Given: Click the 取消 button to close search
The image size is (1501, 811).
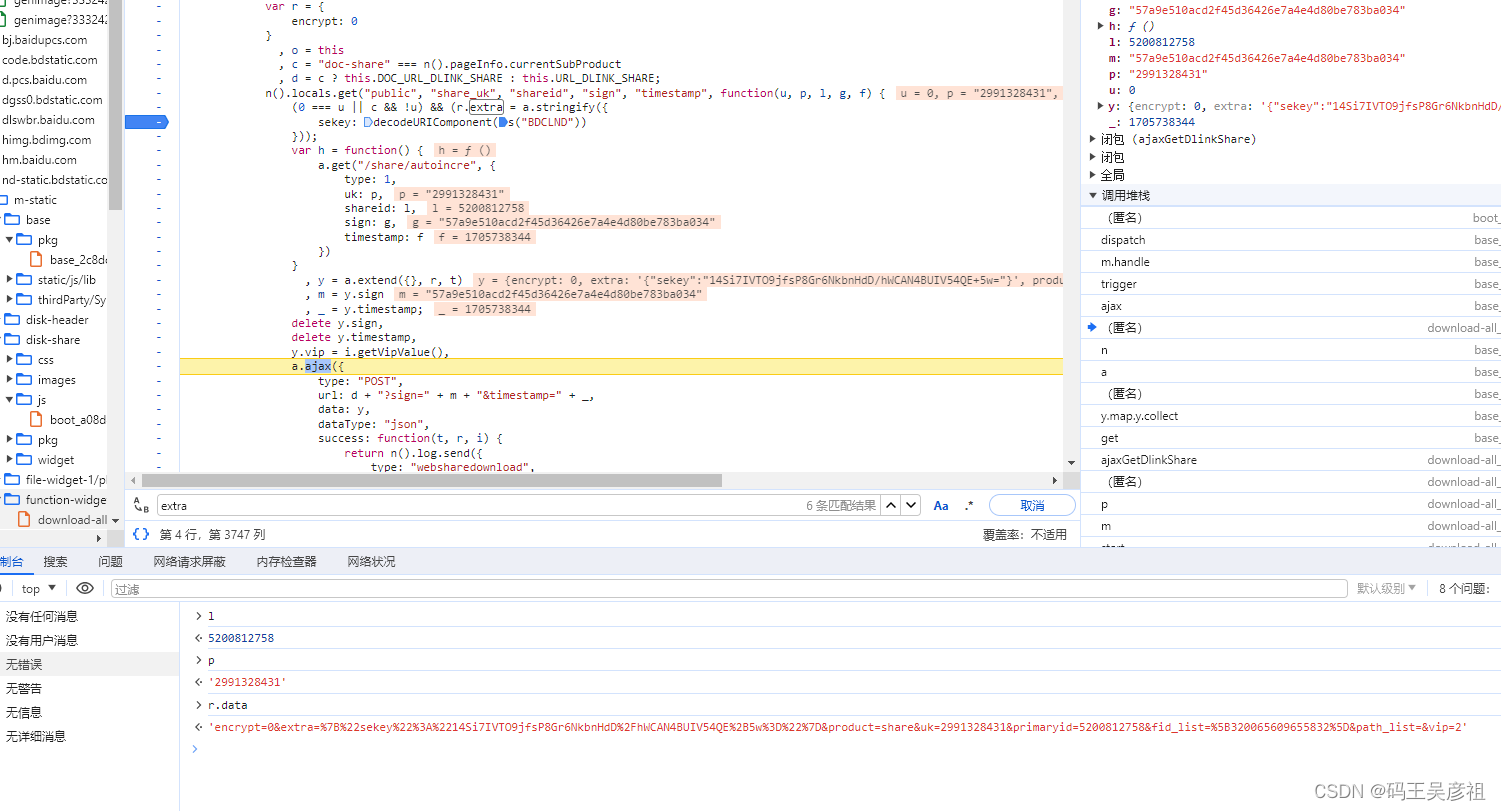Looking at the screenshot, I should [1032, 505].
